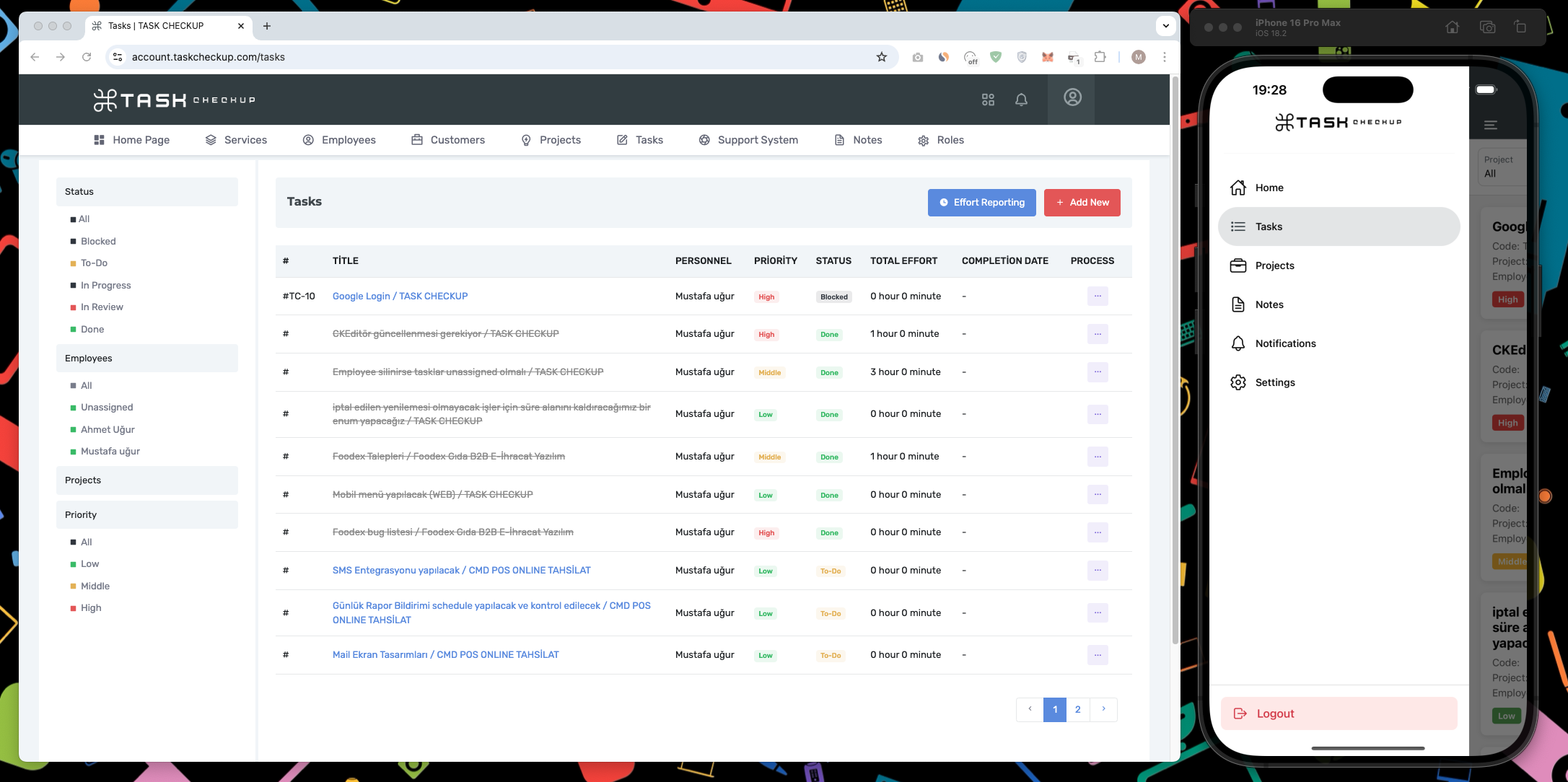Open the apps grid icon in header

[988, 100]
